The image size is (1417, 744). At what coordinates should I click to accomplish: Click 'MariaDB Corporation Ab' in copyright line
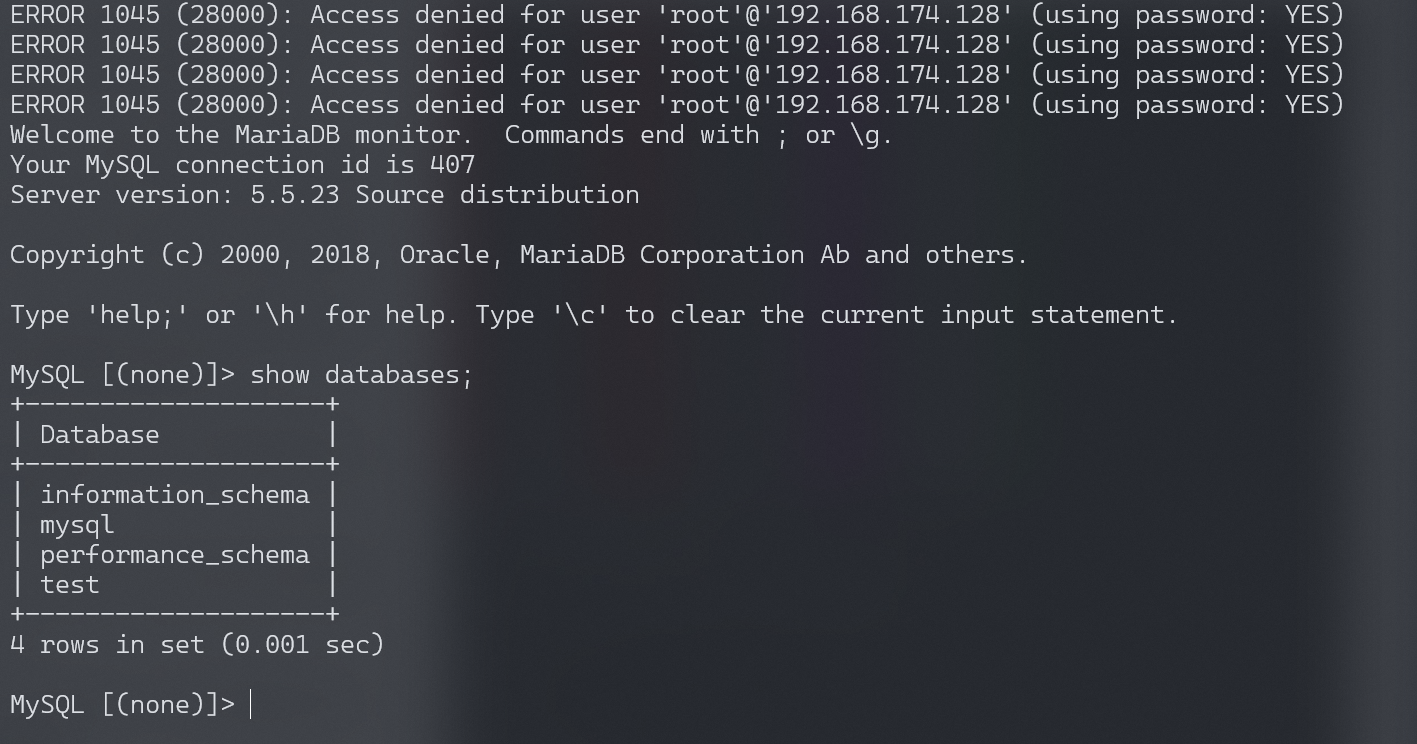(x=684, y=255)
